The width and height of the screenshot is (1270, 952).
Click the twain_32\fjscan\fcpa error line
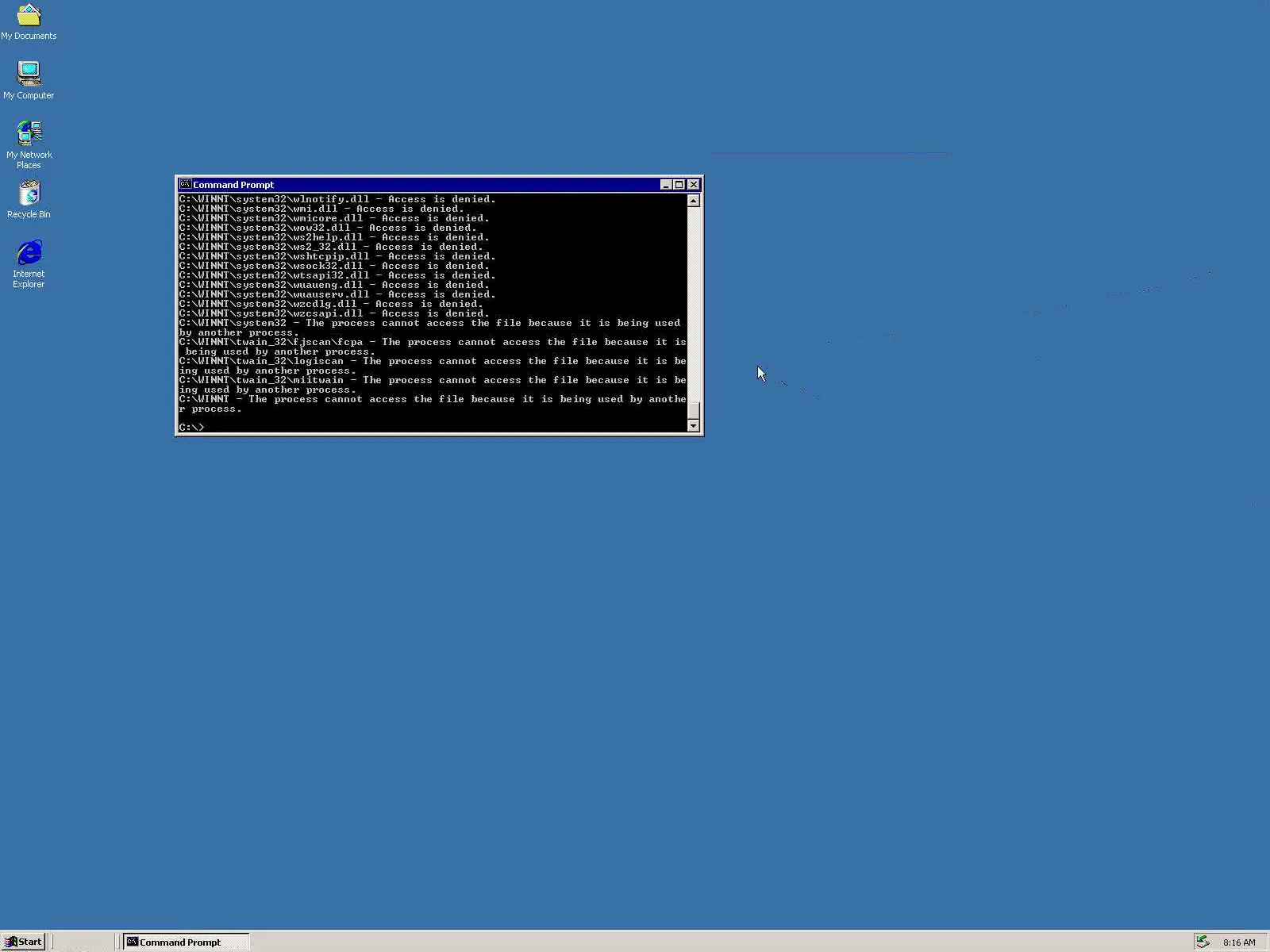[433, 347]
